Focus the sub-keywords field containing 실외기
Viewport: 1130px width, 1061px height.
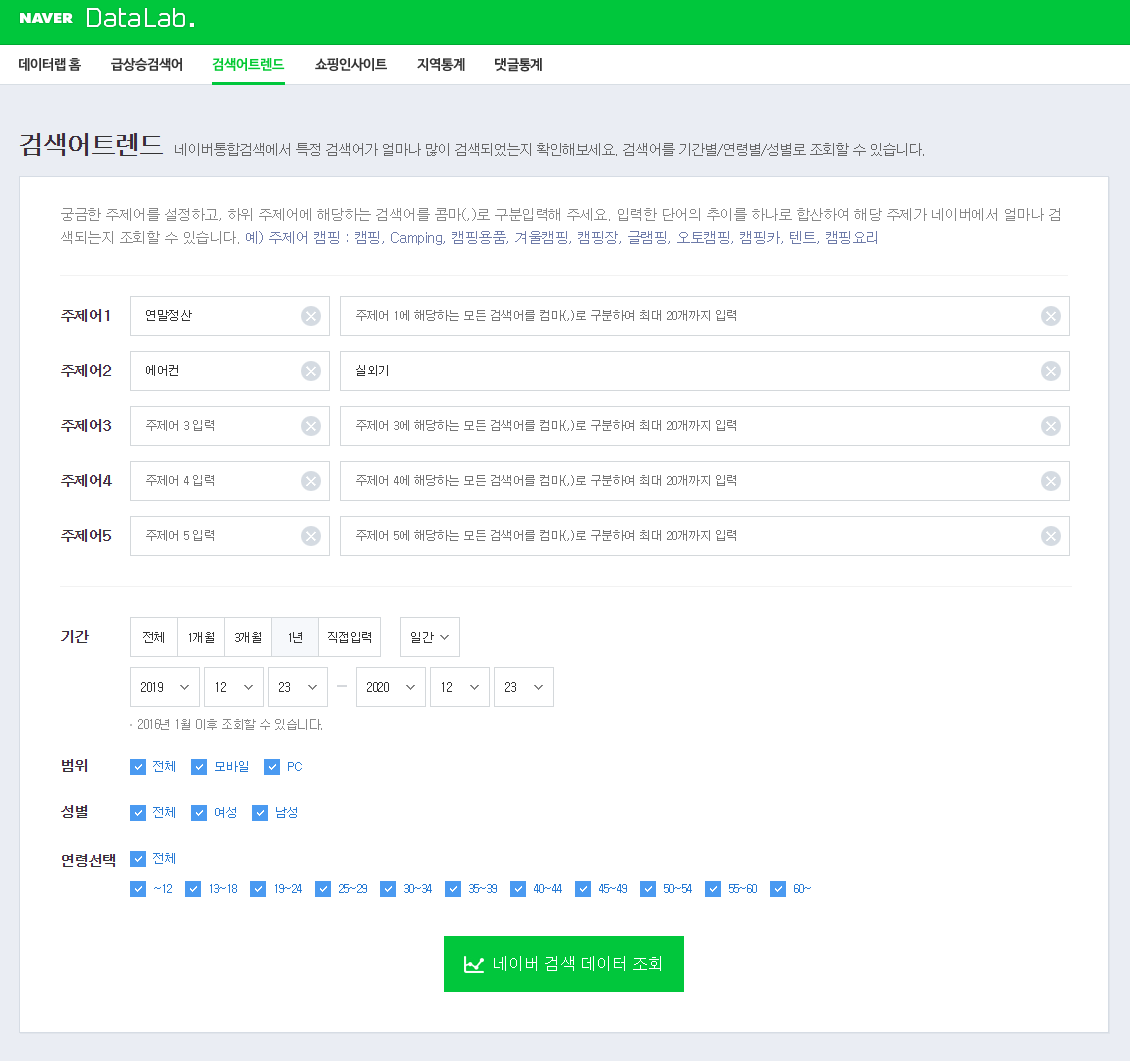[705, 371]
